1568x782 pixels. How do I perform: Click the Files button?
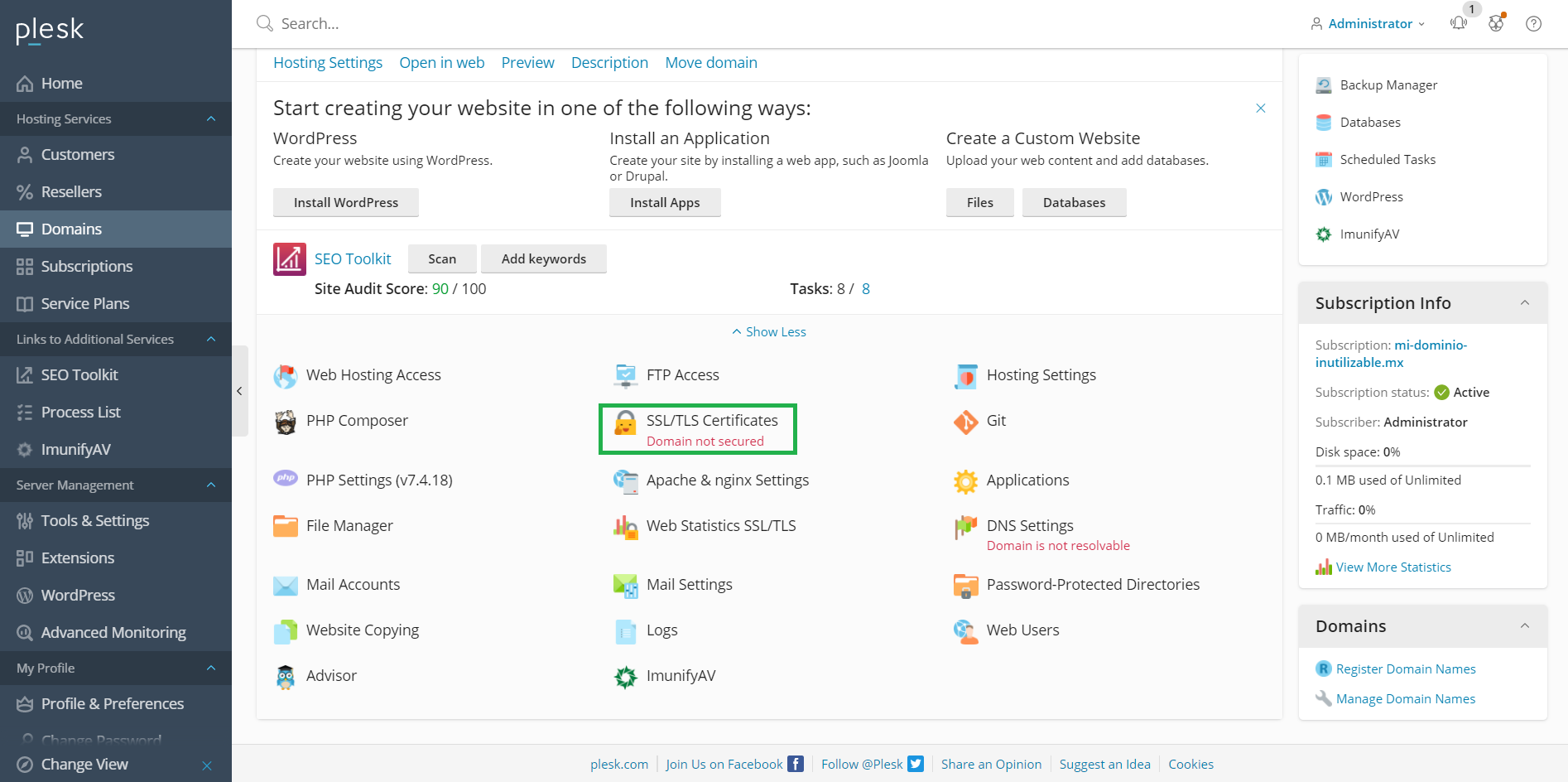tap(980, 203)
